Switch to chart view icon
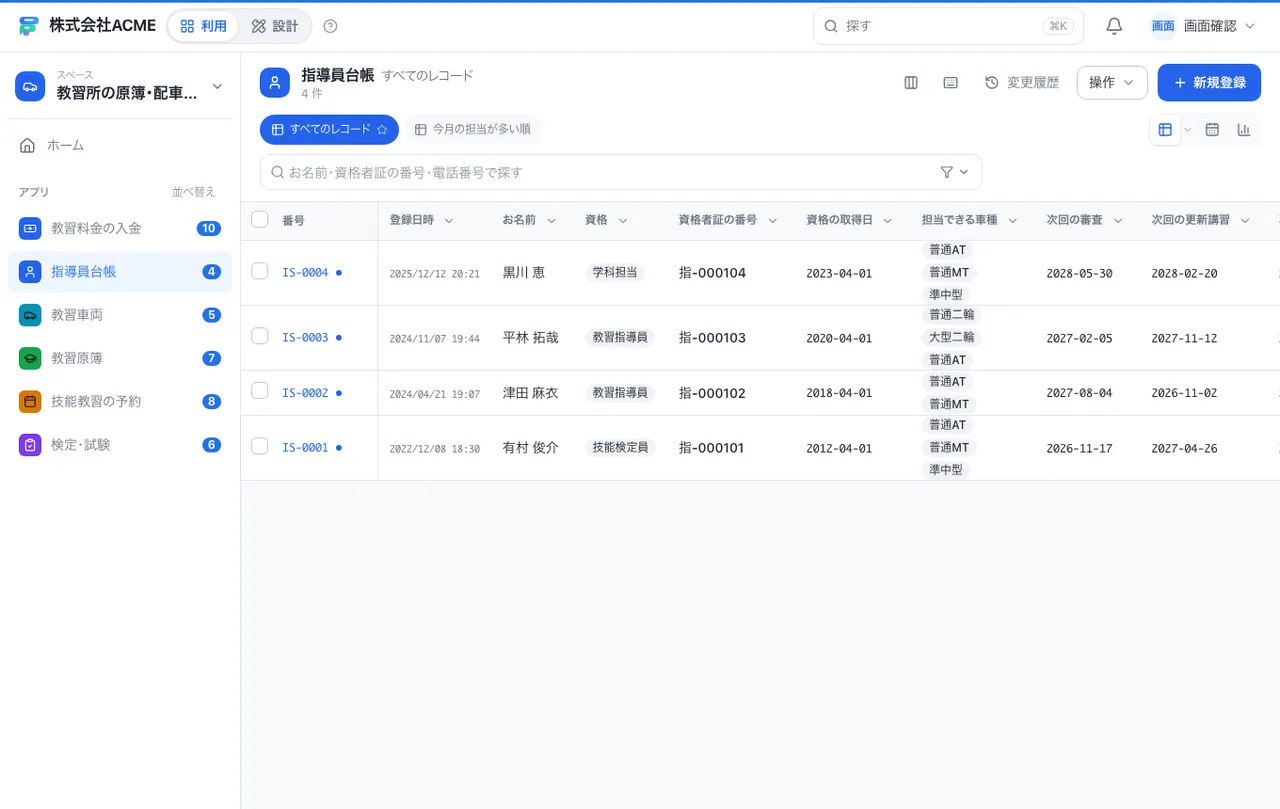1280x809 pixels. (x=1244, y=130)
